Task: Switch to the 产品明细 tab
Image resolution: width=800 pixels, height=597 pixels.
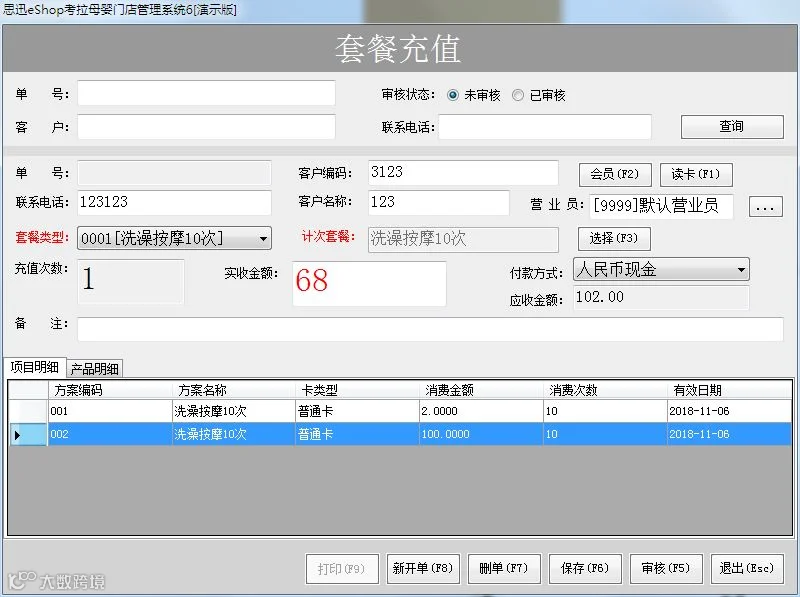Action: [x=95, y=368]
